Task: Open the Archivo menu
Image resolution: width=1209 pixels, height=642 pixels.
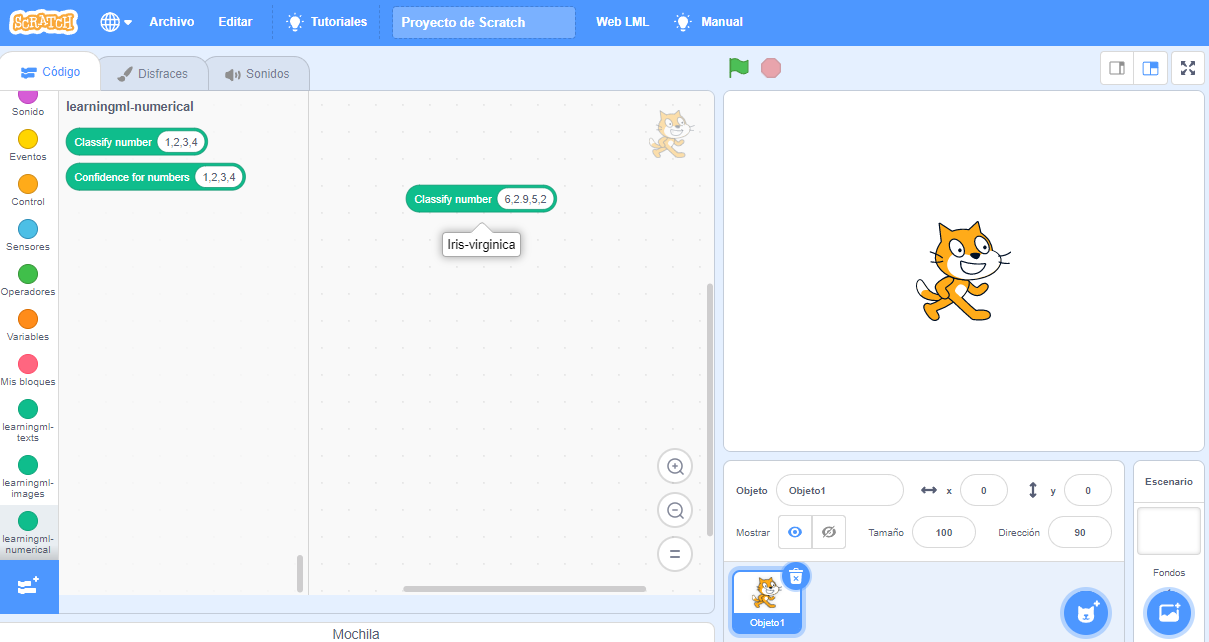Action: click(171, 21)
